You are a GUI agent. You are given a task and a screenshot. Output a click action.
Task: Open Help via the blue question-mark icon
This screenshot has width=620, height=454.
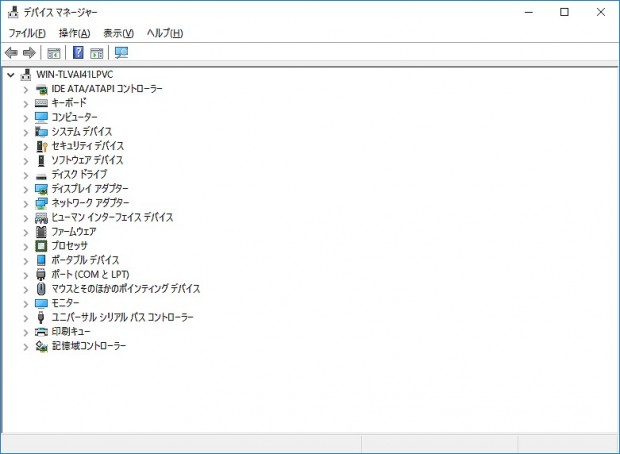[x=78, y=52]
